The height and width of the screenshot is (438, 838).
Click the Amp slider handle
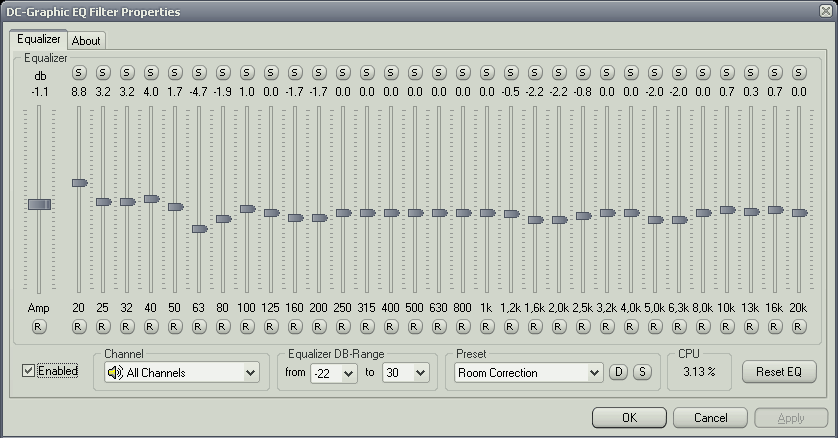click(x=39, y=204)
